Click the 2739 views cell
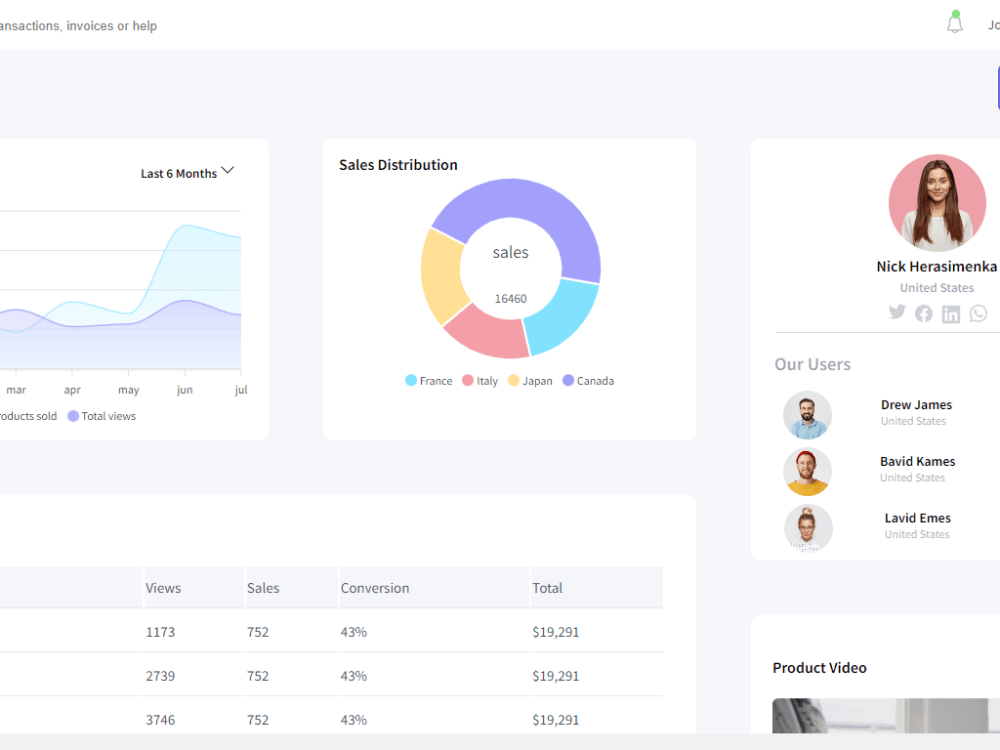The image size is (1000, 750). click(160, 676)
